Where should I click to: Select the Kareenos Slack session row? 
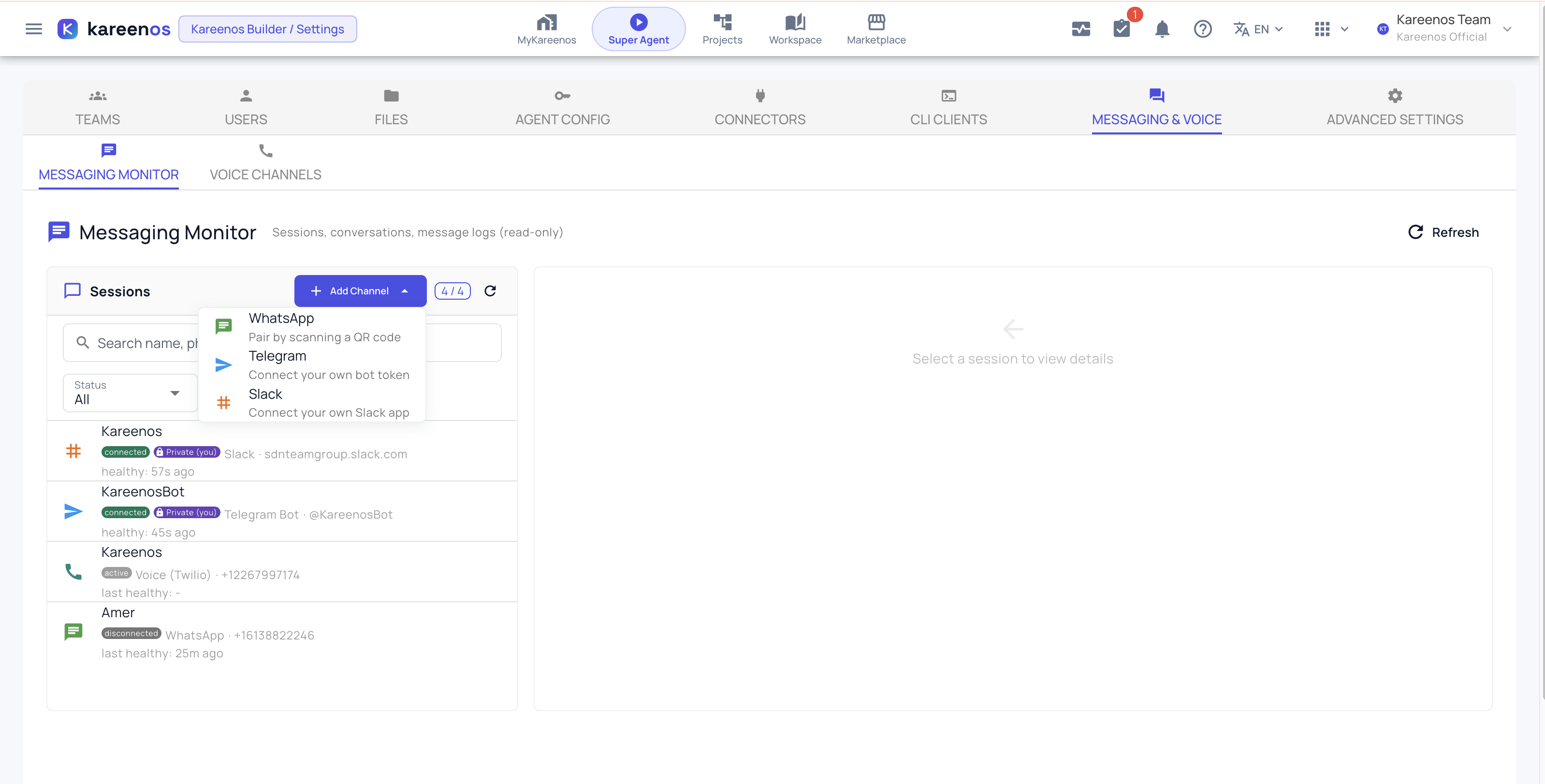(x=282, y=450)
